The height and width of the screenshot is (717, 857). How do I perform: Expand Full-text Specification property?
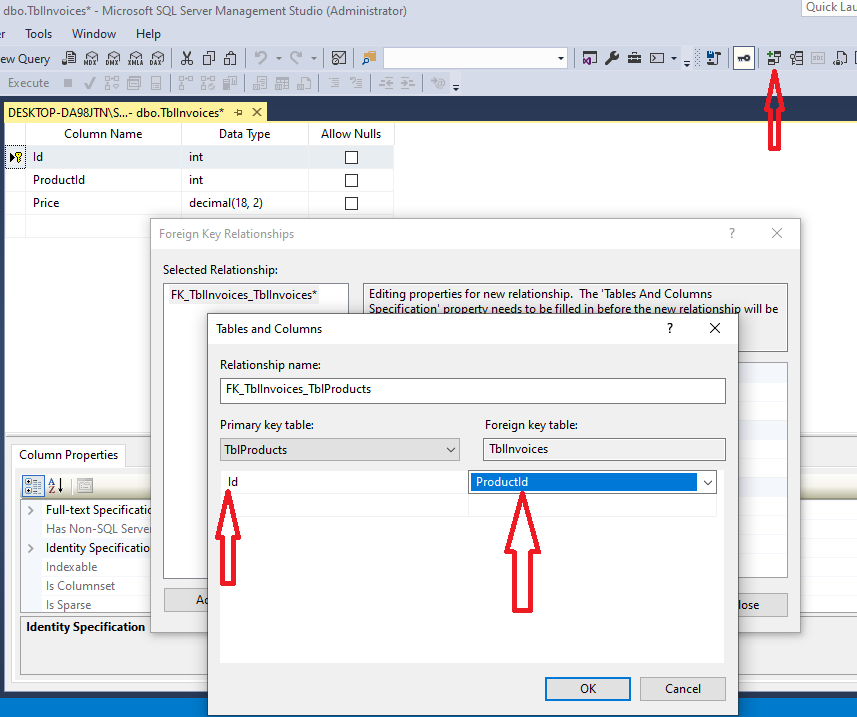tap(31, 510)
